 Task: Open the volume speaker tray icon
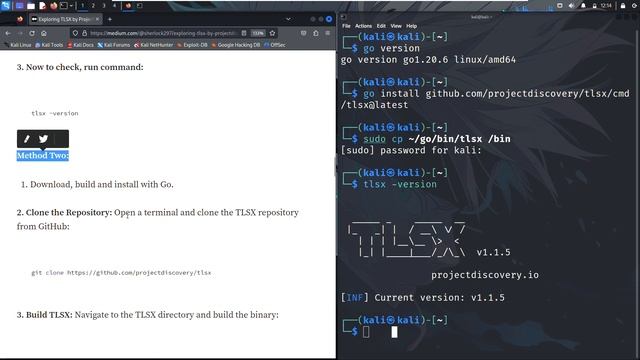coord(571,6)
